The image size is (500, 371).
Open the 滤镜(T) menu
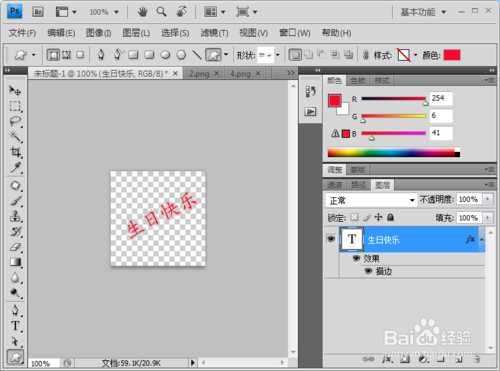click(214, 33)
